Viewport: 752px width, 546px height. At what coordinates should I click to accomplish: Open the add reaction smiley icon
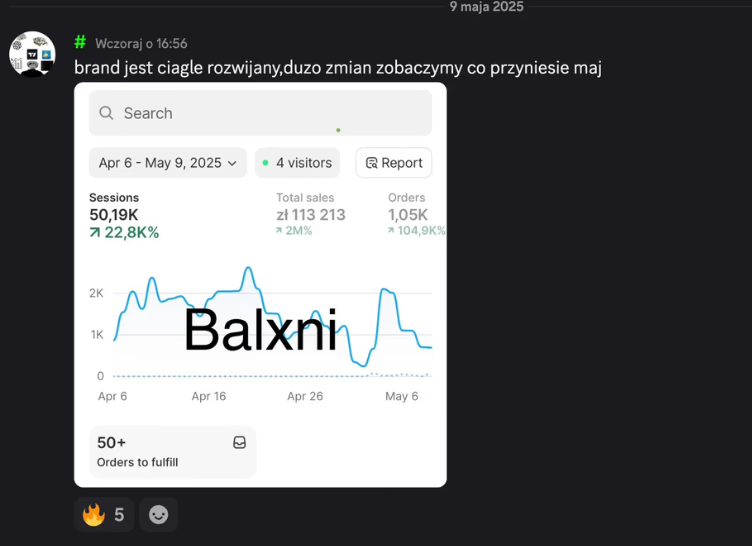coord(158,515)
